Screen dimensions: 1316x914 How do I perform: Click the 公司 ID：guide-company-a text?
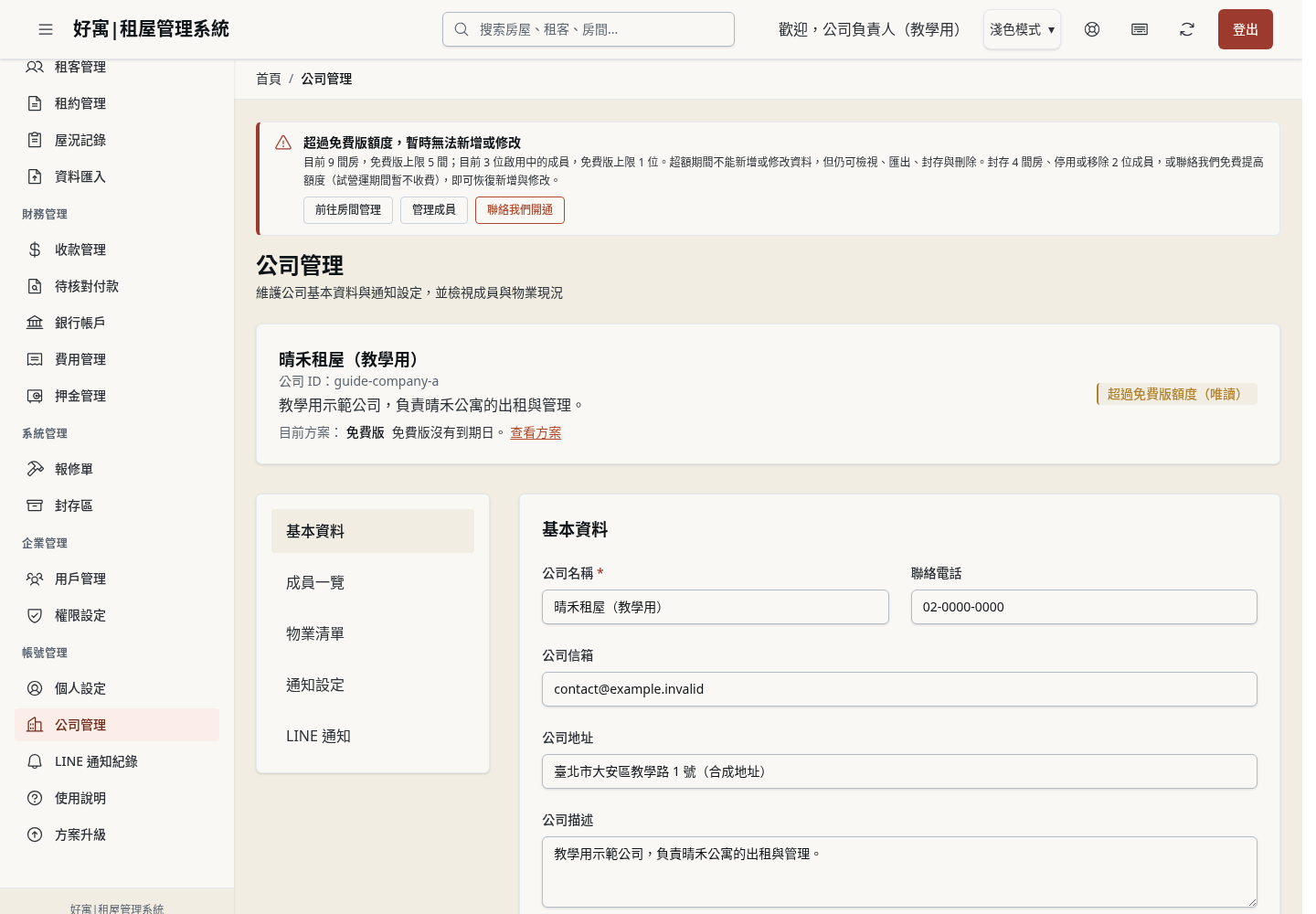tap(358, 381)
